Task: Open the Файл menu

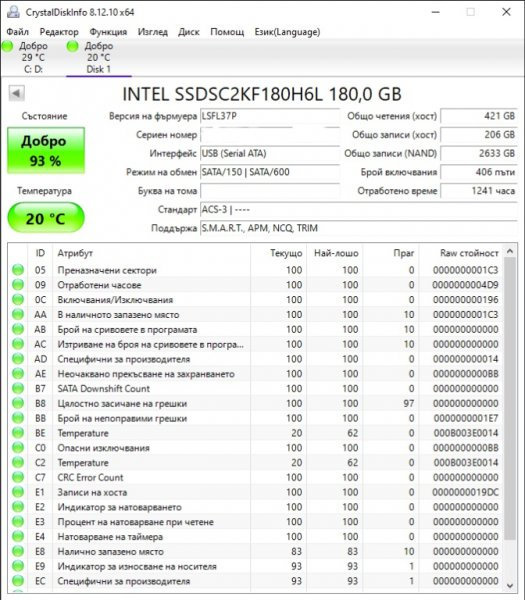Action: [18, 32]
